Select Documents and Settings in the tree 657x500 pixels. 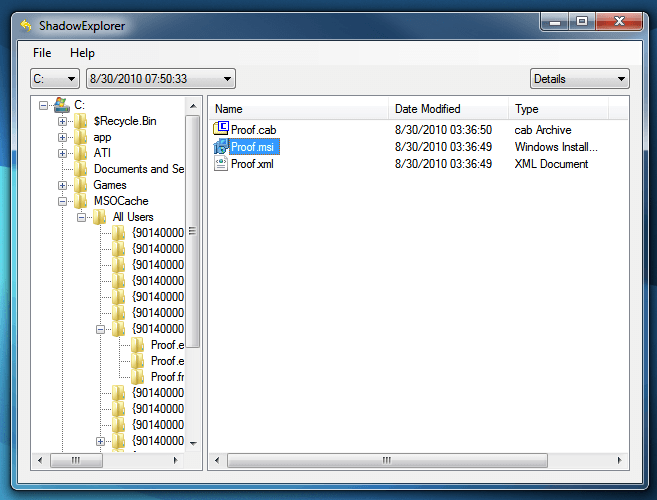tap(139, 169)
